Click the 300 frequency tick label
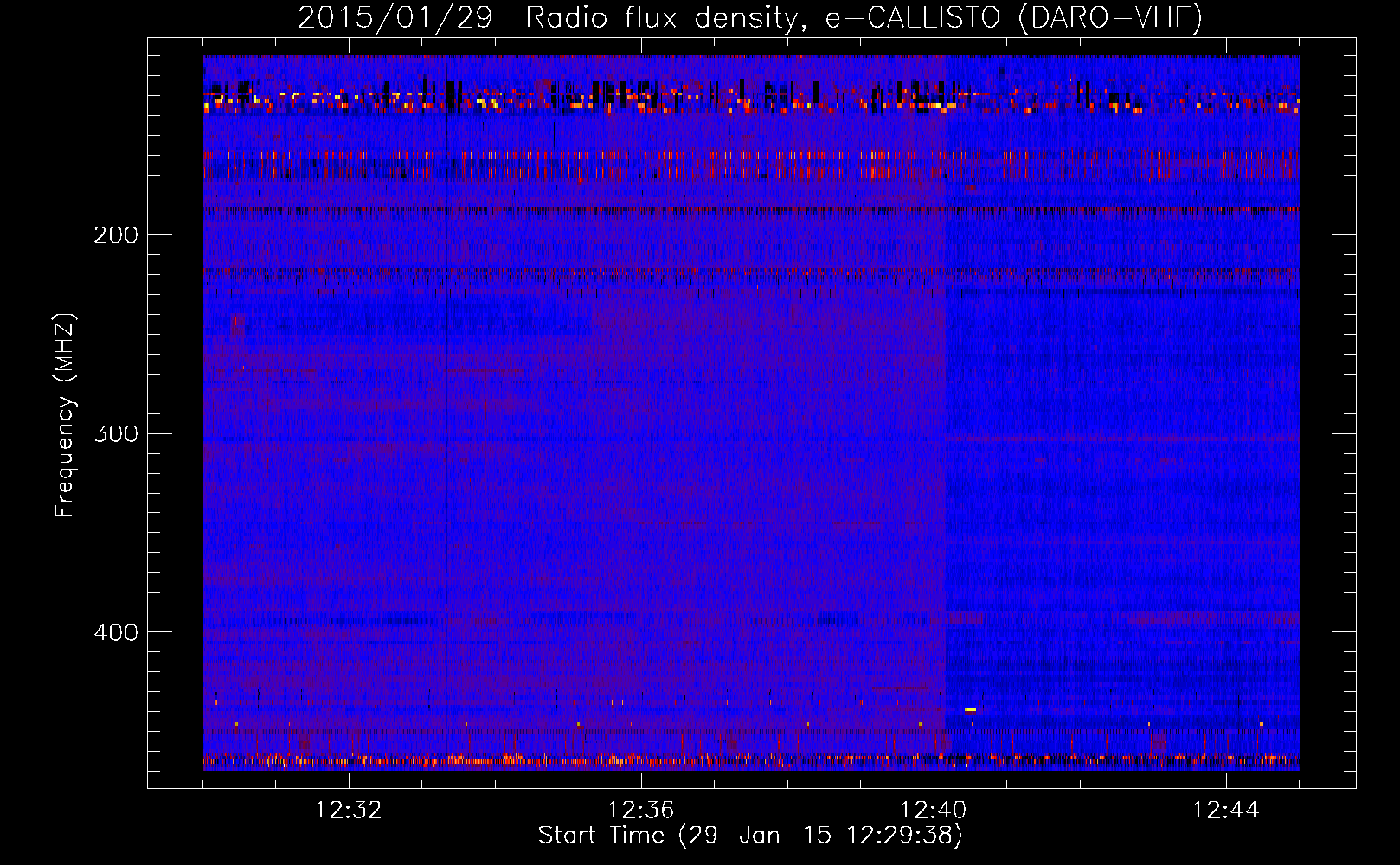This screenshot has width=1400, height=865. click(x=116, y=433)
